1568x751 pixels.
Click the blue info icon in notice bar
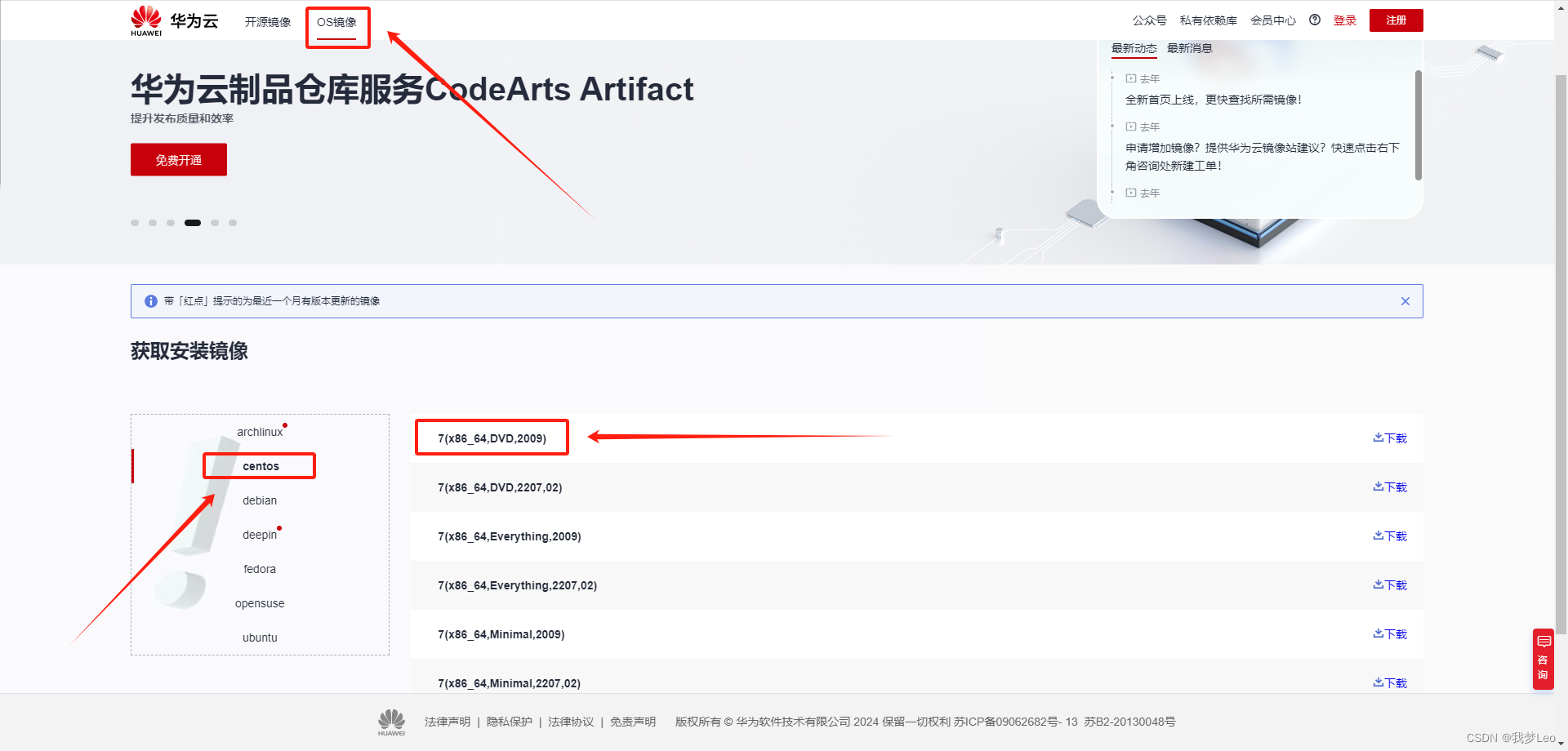pyautogui.click(x=151, y=301)
